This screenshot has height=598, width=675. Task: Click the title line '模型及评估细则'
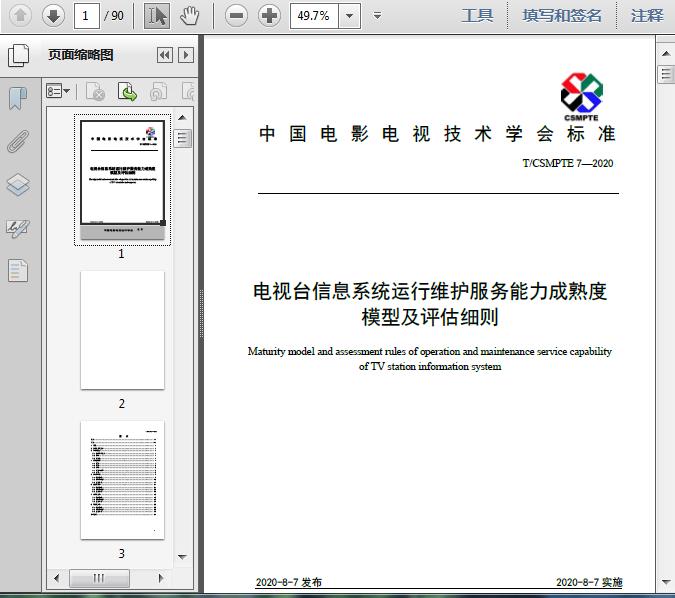pos(430,317)
